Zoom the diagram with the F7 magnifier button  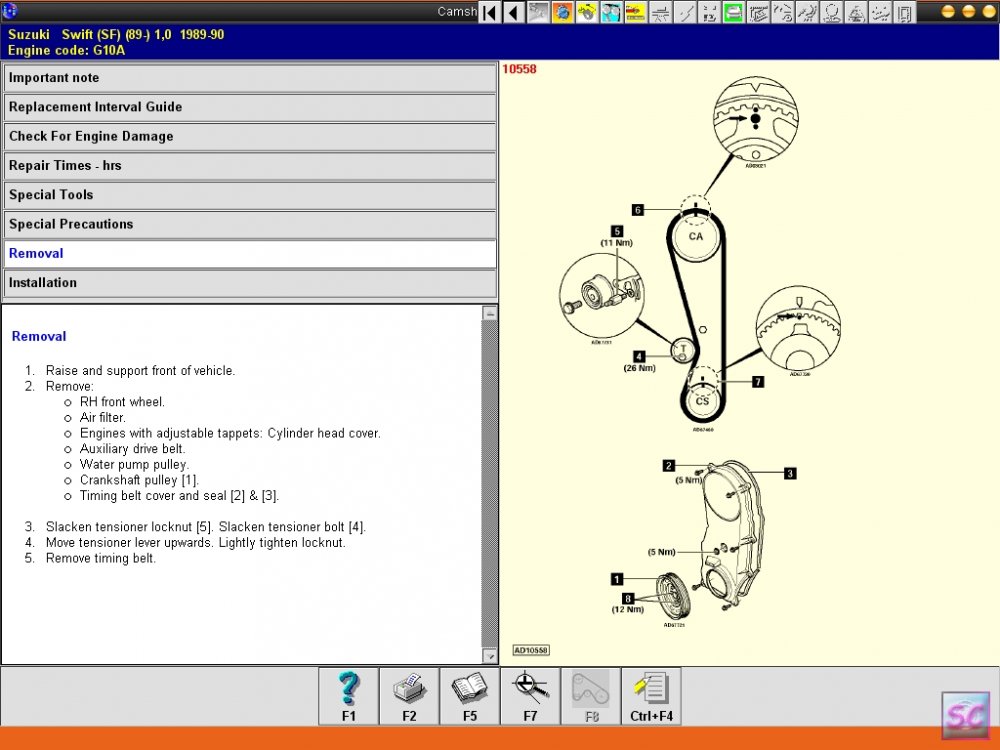click(531, 696)
